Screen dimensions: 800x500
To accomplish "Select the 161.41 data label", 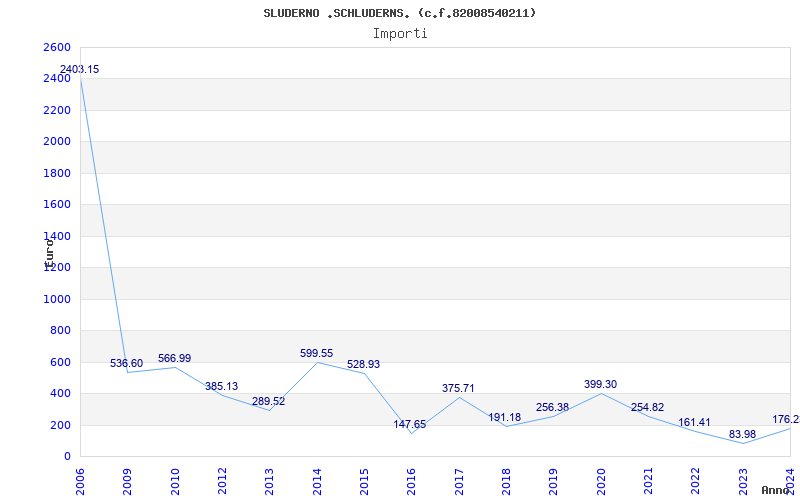I will (x=694, y=422).
